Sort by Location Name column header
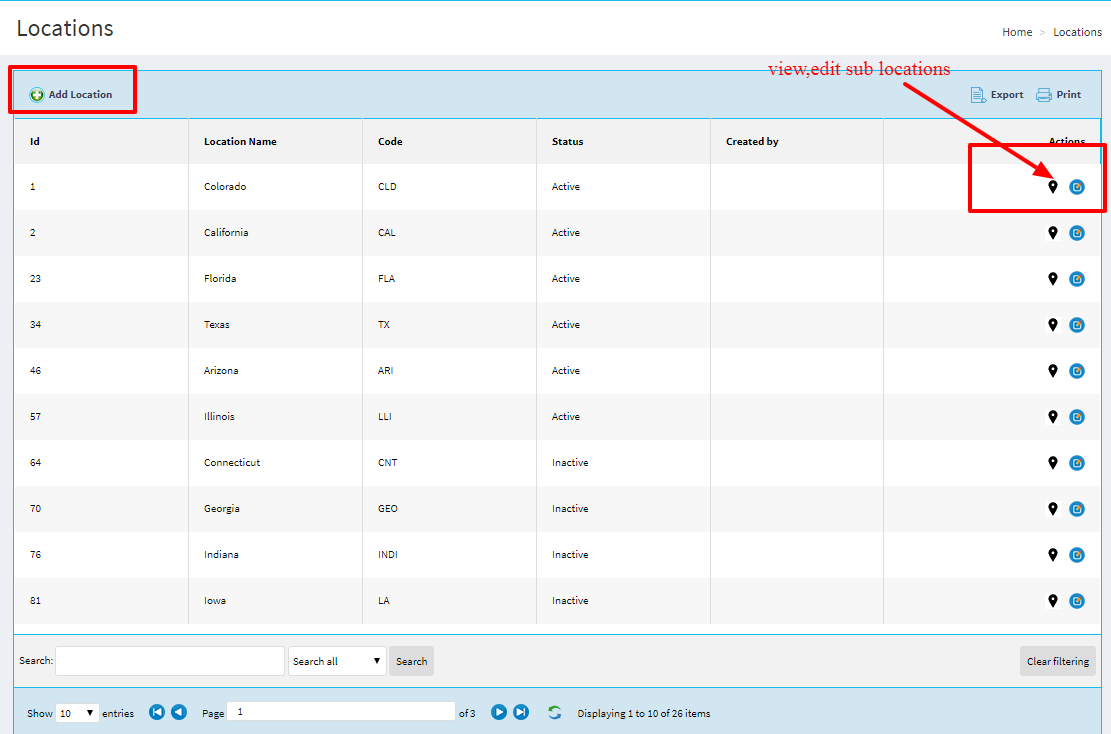 coord(240,142)
